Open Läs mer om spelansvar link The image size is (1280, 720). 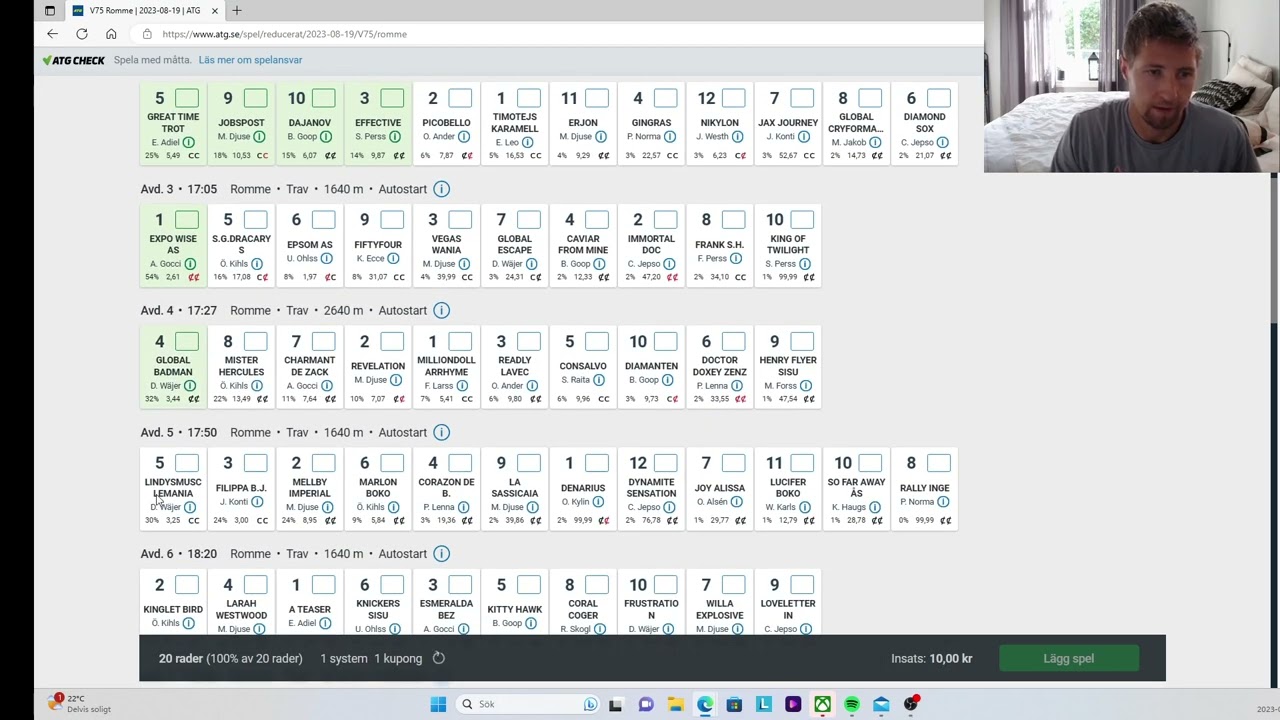pos(250,60)
